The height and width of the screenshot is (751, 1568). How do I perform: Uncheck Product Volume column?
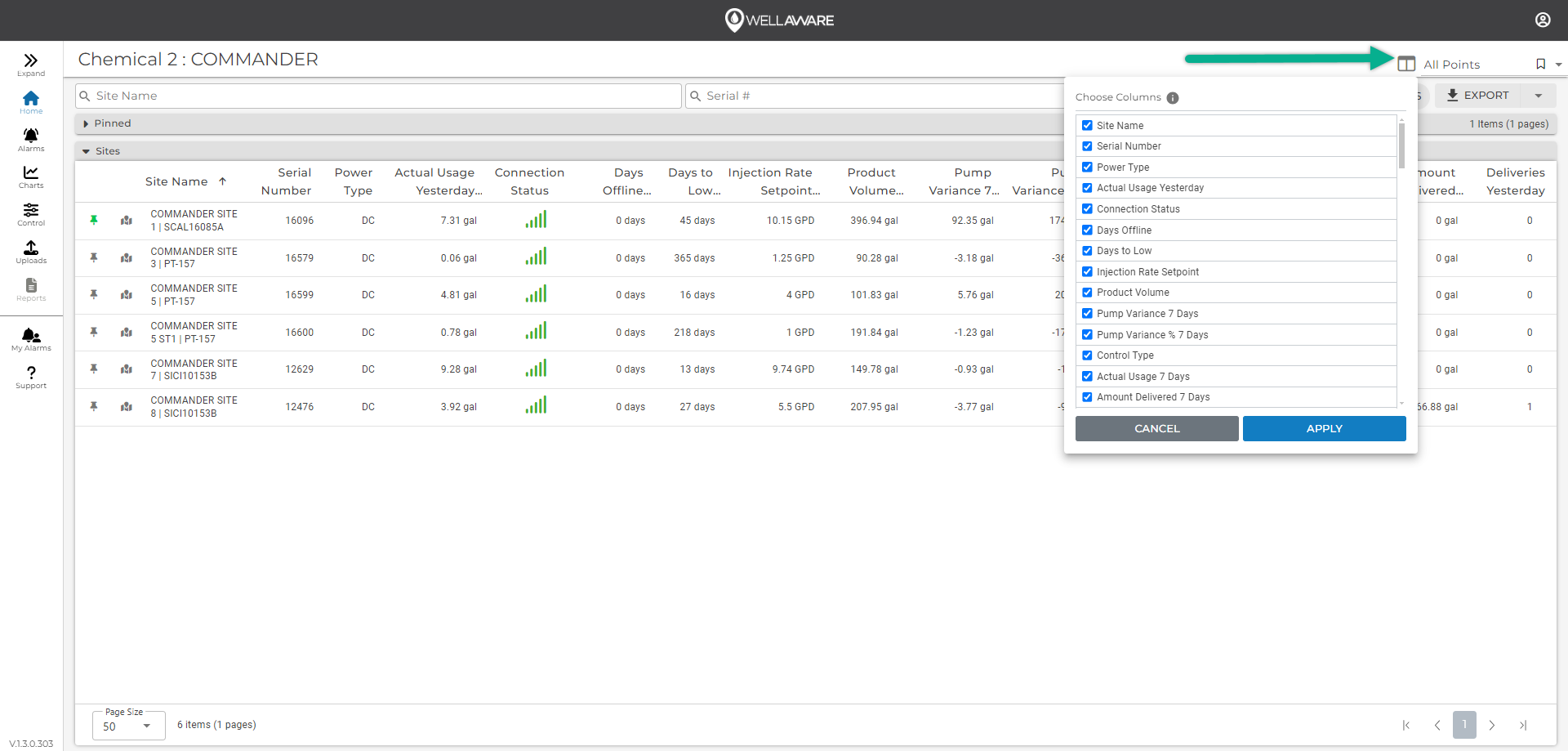point(1087,293)
